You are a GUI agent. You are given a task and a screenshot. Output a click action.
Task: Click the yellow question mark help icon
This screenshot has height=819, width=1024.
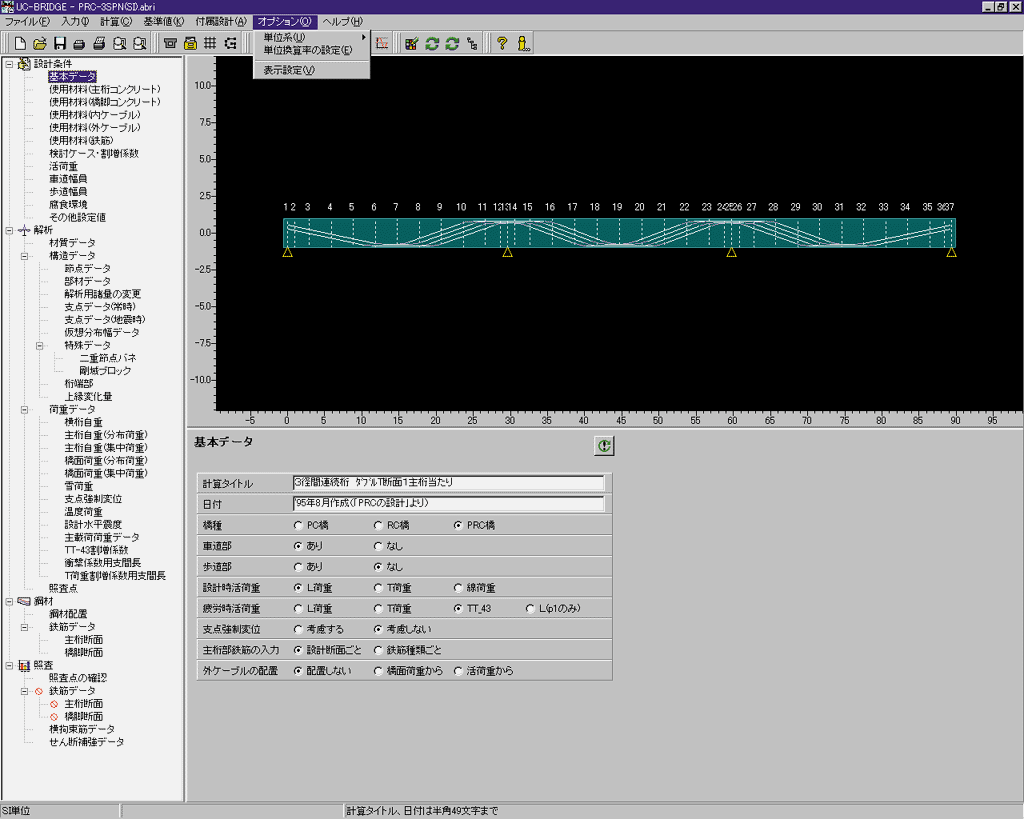pos(502,43)
